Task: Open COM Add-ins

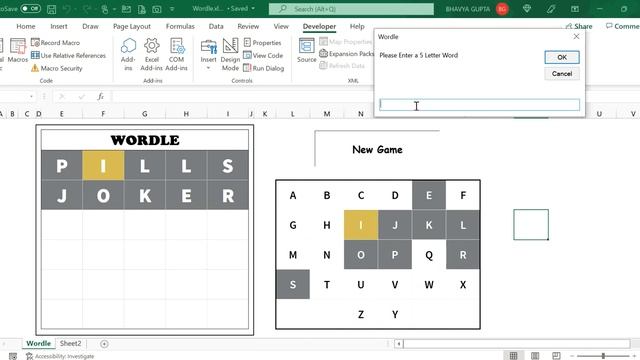Action: tap(176, 55)
